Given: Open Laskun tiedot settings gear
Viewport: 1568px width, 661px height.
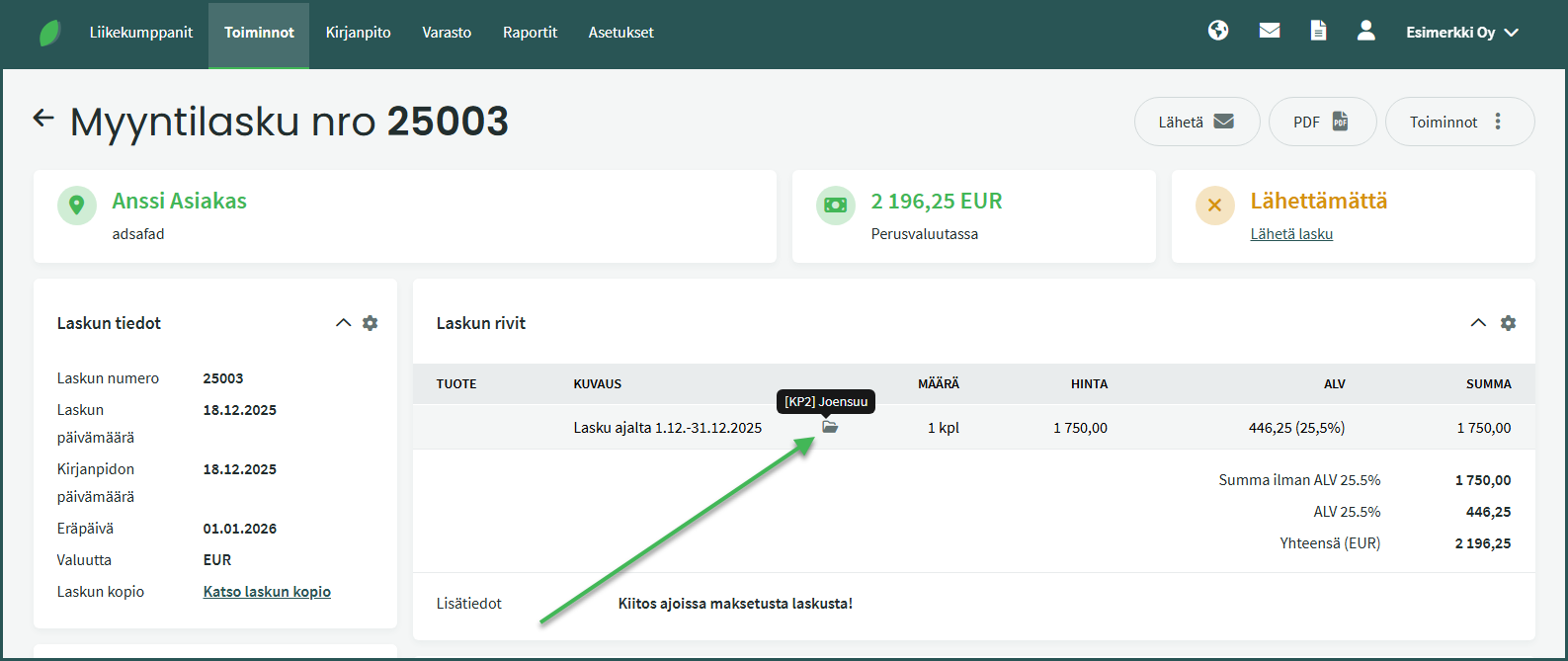Looking at the screenshot, I should pyautogui.click(x=371, y=323).
